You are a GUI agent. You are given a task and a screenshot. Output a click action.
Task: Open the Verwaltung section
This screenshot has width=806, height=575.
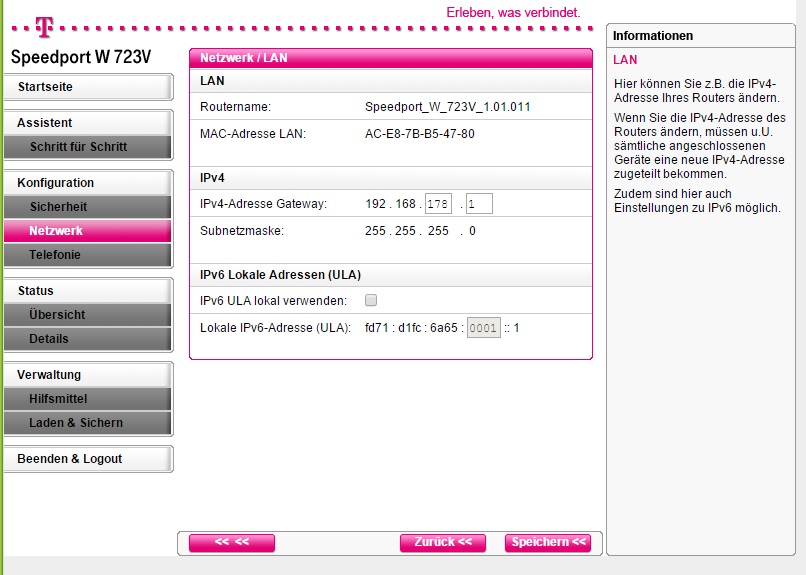coord(87,375)
